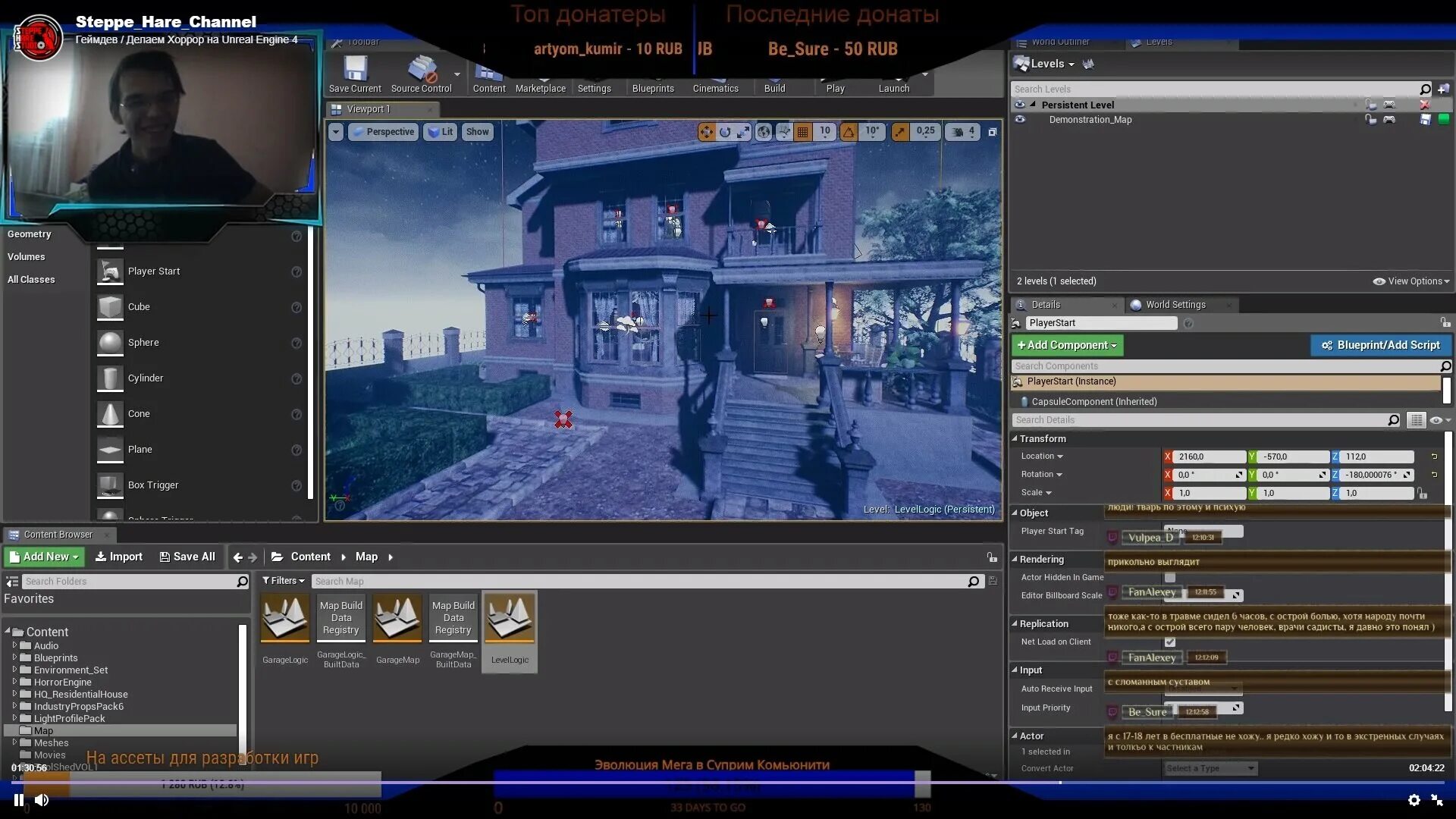Maximize or restore Viewport 1

tap(992, 132)
